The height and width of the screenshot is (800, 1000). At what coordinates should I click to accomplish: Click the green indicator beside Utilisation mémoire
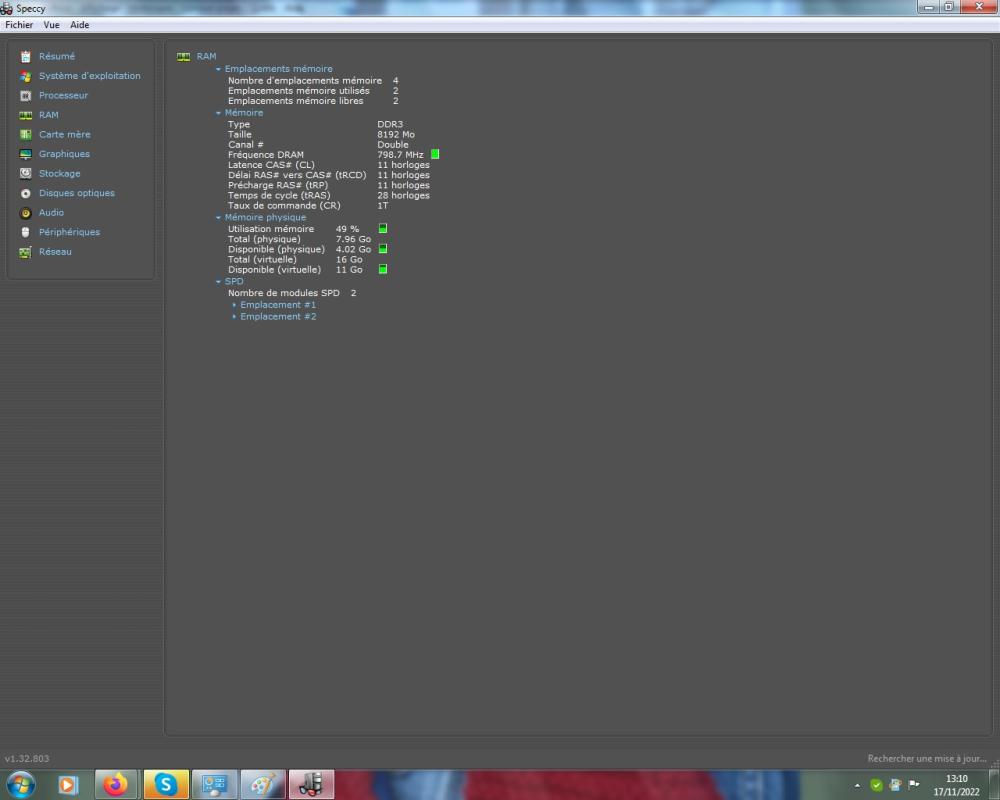pyautogui.click(x=383, y=229)
